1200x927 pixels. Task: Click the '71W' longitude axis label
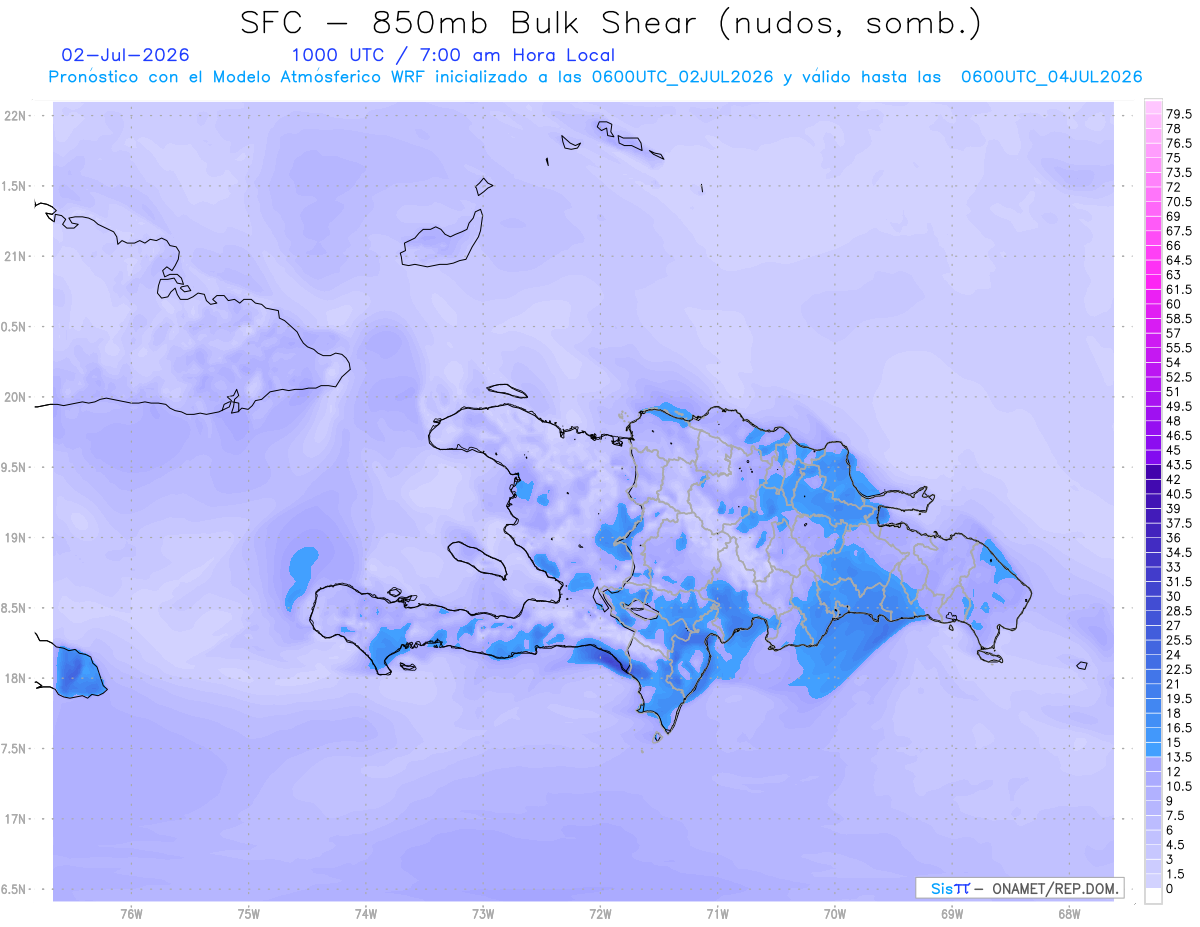click(x=717, y=914)
